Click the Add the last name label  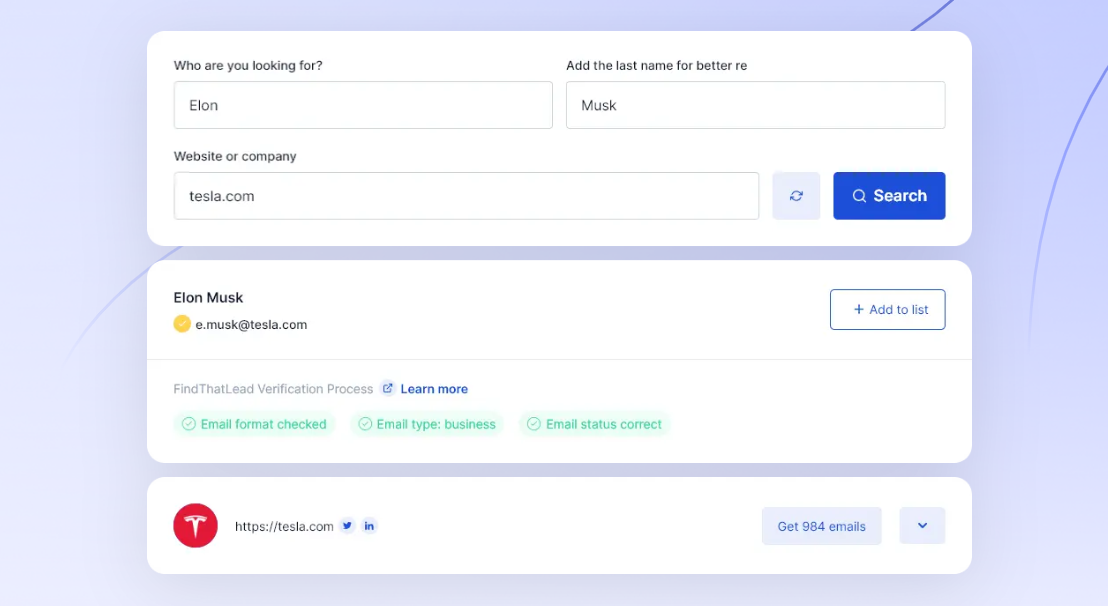click(656, 66)
